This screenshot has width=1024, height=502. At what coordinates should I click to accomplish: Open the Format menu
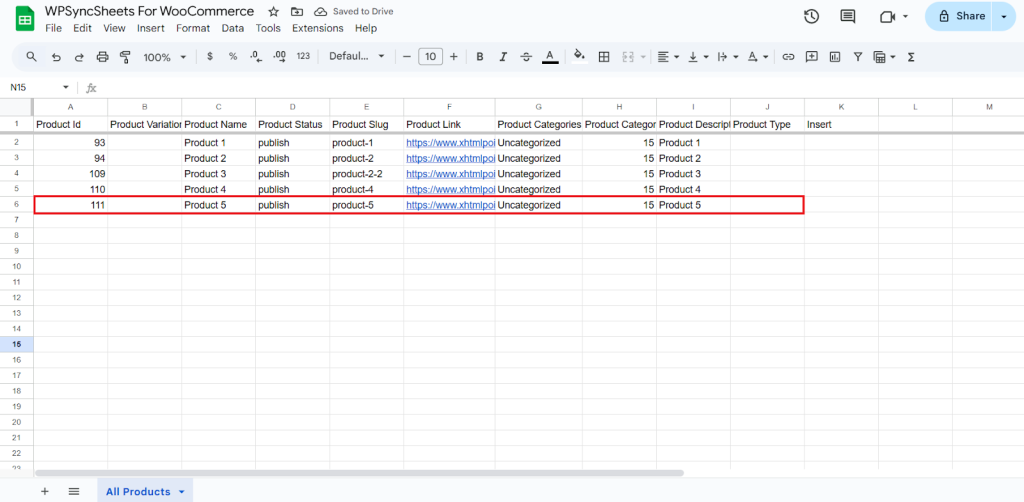(193, 28)
